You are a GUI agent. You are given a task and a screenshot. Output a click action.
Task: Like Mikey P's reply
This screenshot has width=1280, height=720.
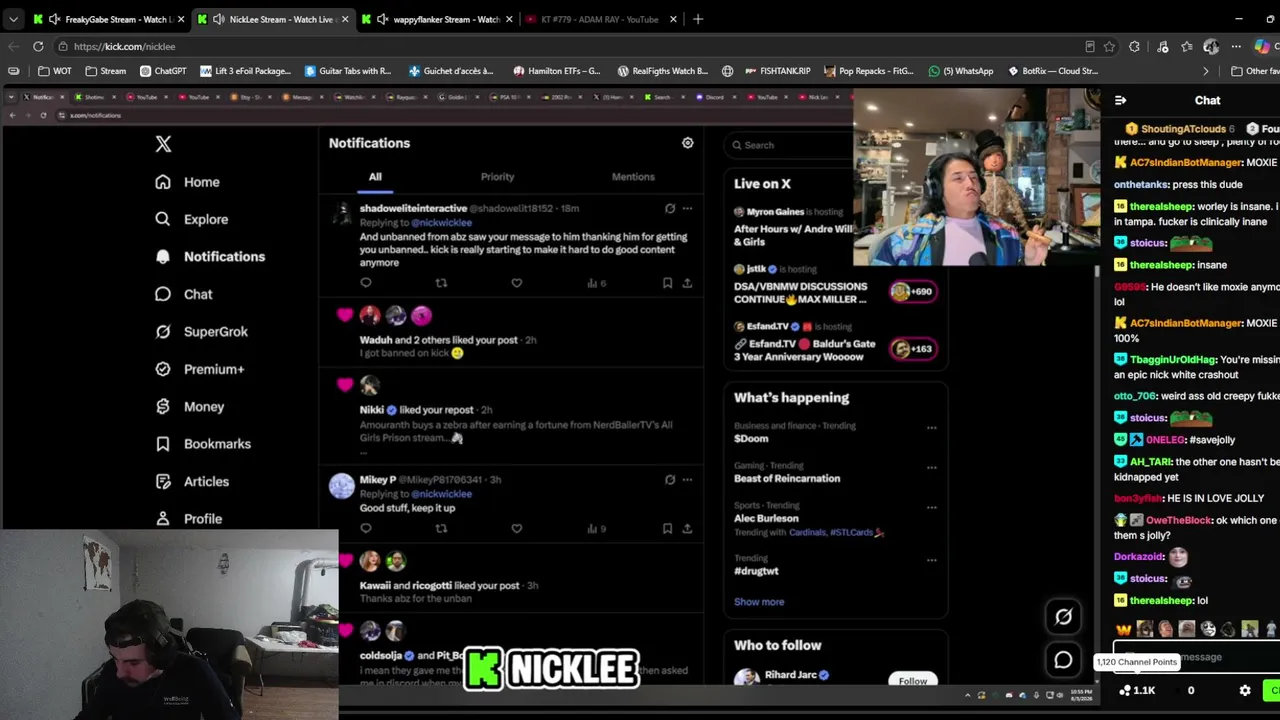point(517,528)
